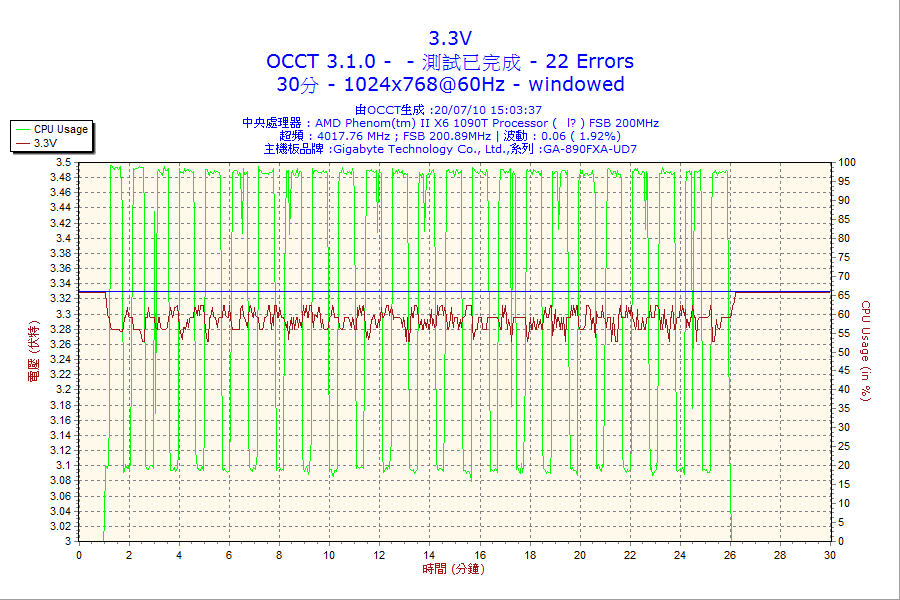
Task: Click the '3.5' tick on voltage axis
Action: (64, 162)
